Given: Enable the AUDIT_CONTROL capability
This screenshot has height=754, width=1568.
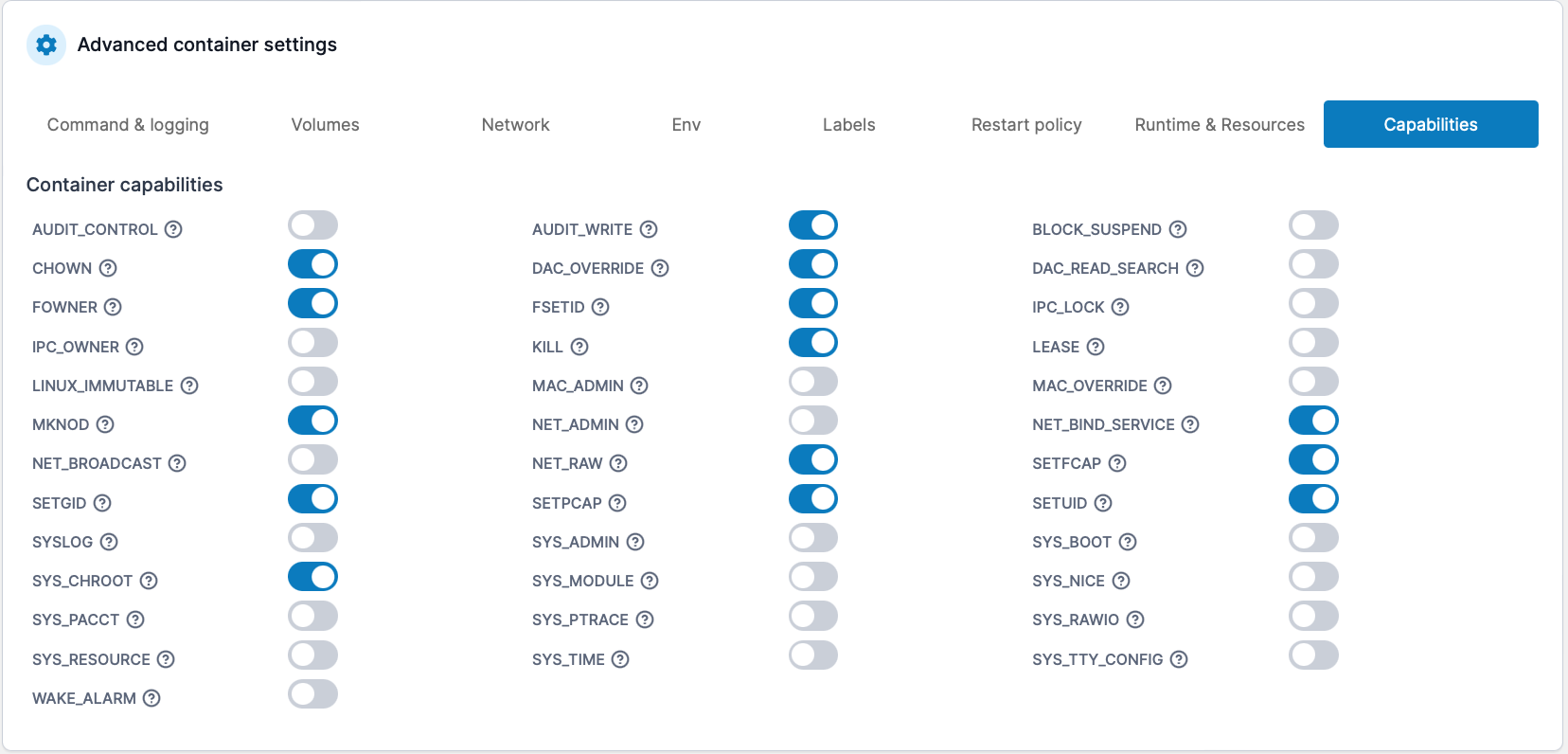Looking at the screenshot, I should [x=312, y=224].
